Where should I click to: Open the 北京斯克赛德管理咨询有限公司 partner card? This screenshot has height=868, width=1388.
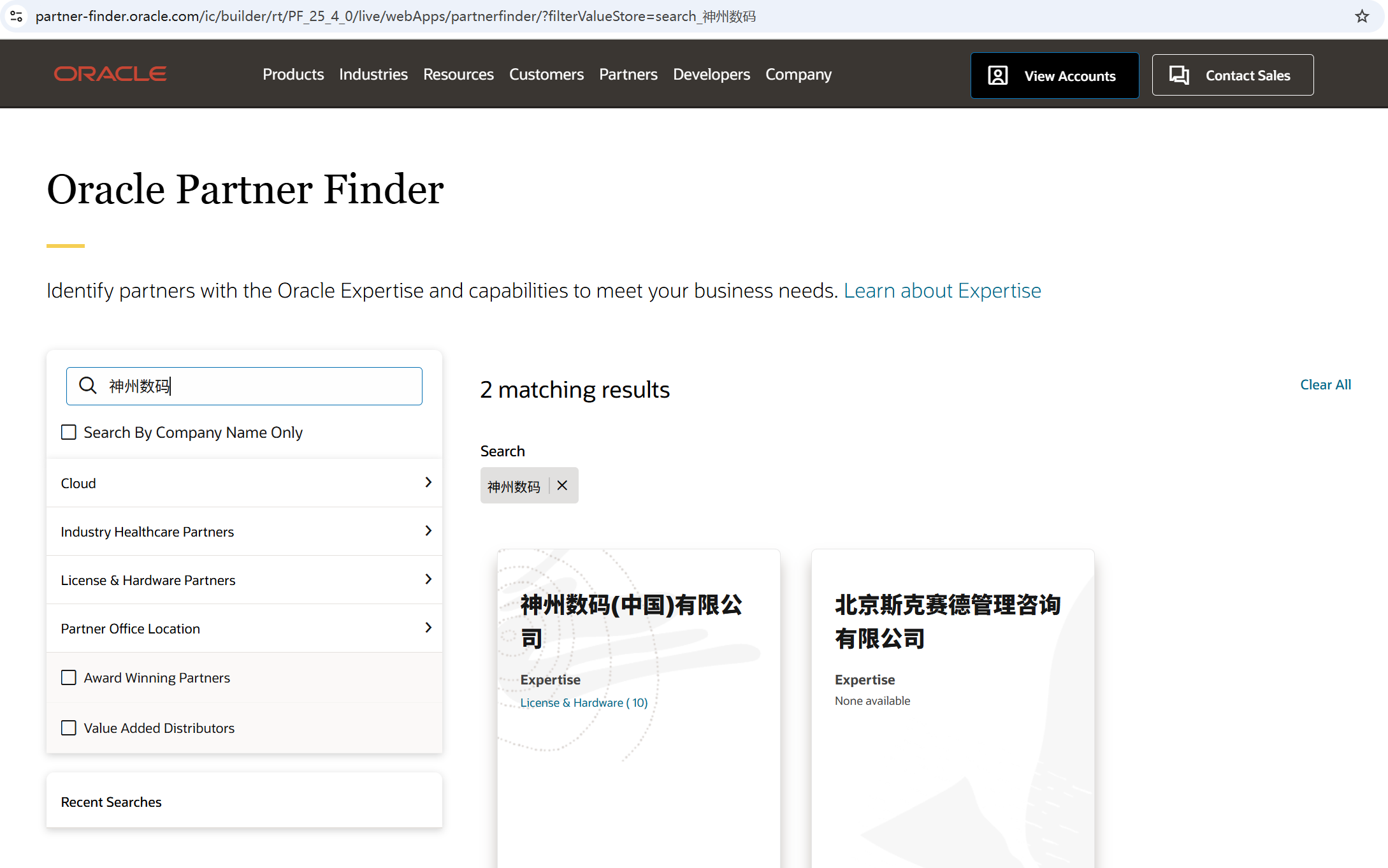(947, 621)
